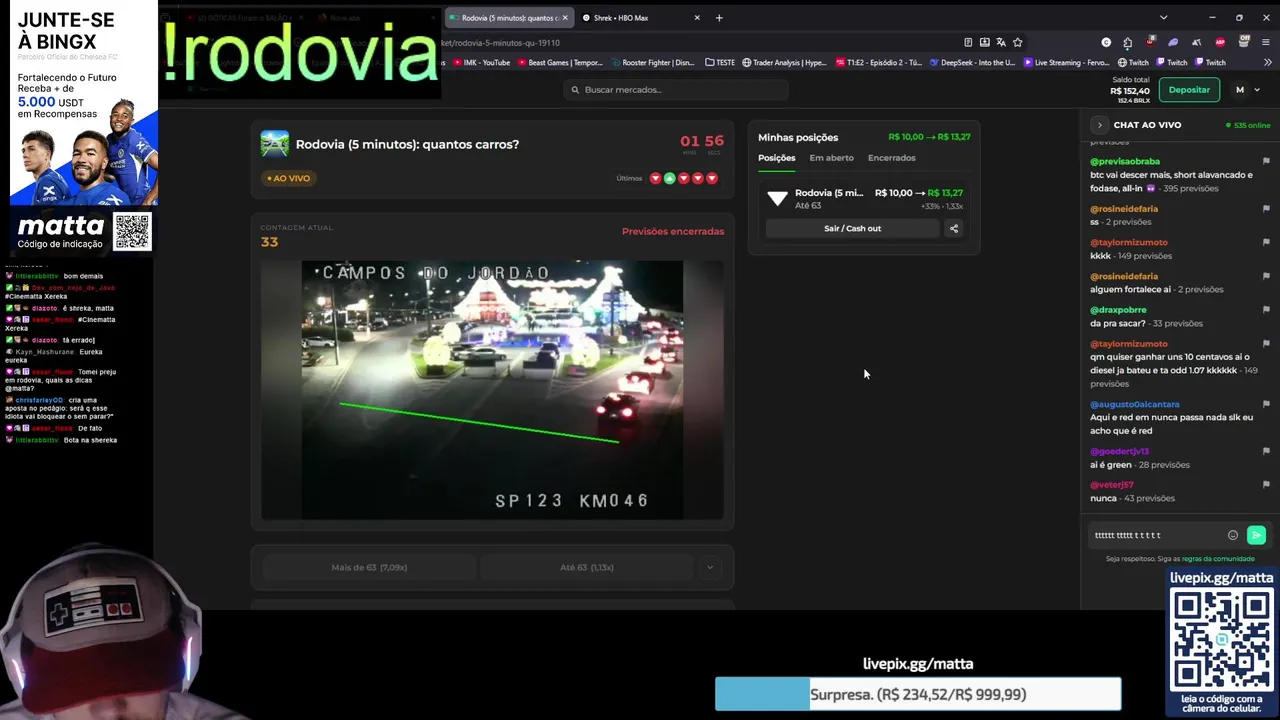Close the Shrek HBO Max tab
The width and height of the screenshot is (1280, 720).
[697, 17]
